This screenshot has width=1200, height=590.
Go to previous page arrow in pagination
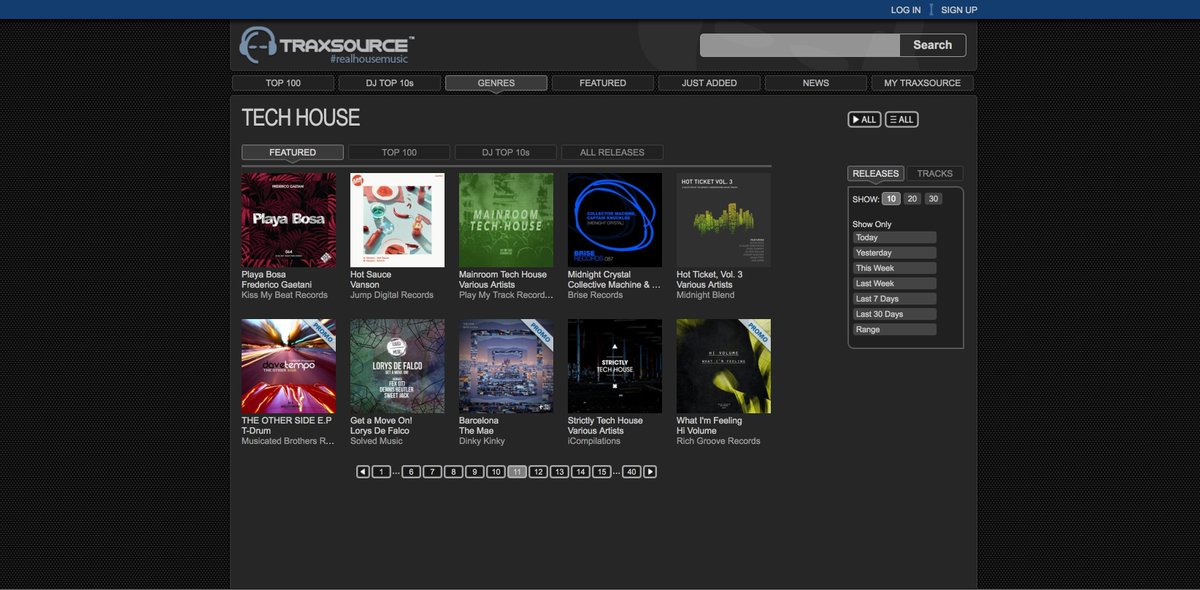(363, 472)
